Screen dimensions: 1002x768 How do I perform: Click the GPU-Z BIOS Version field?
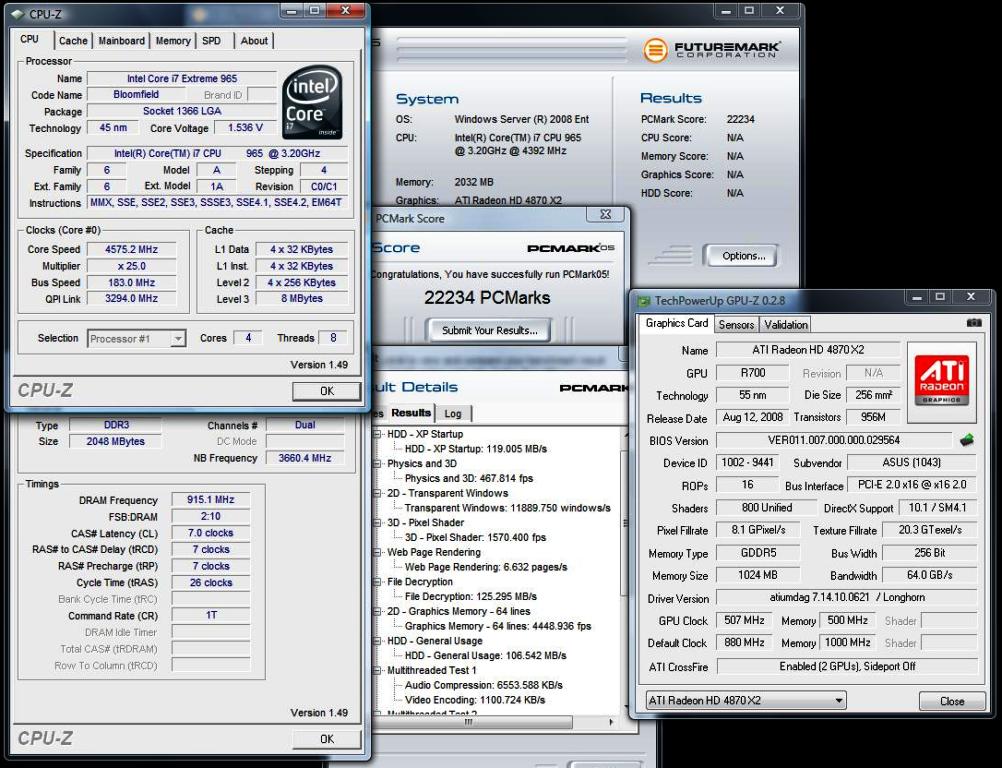834,440
